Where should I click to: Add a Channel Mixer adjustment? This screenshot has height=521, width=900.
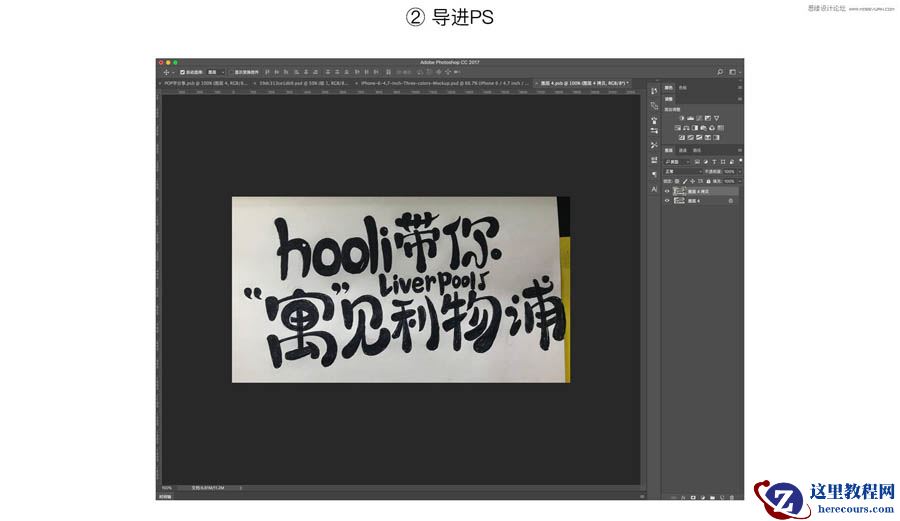[712, 128]
